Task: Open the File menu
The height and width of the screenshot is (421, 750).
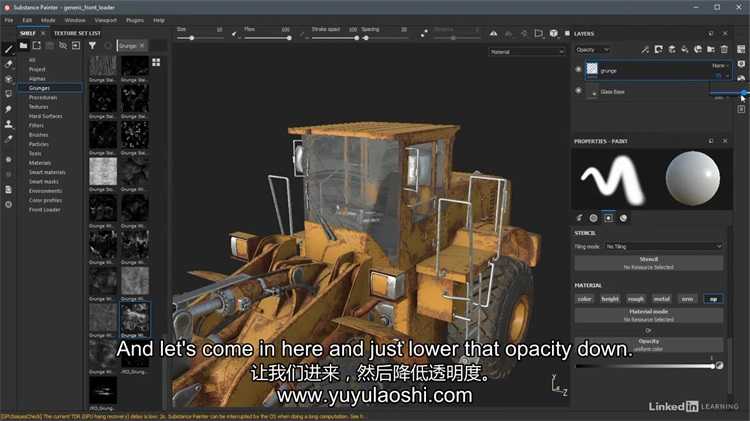Action: [9, 20]
